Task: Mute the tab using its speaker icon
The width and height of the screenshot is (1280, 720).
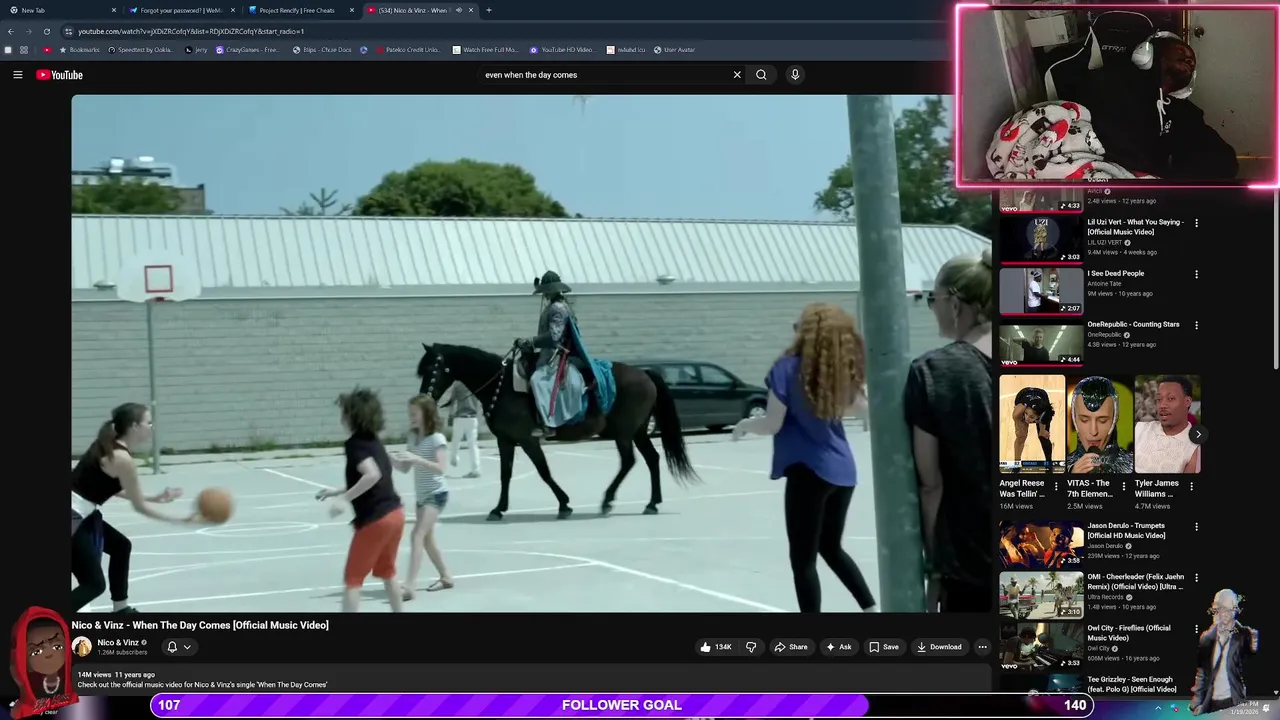Action: 458,10
